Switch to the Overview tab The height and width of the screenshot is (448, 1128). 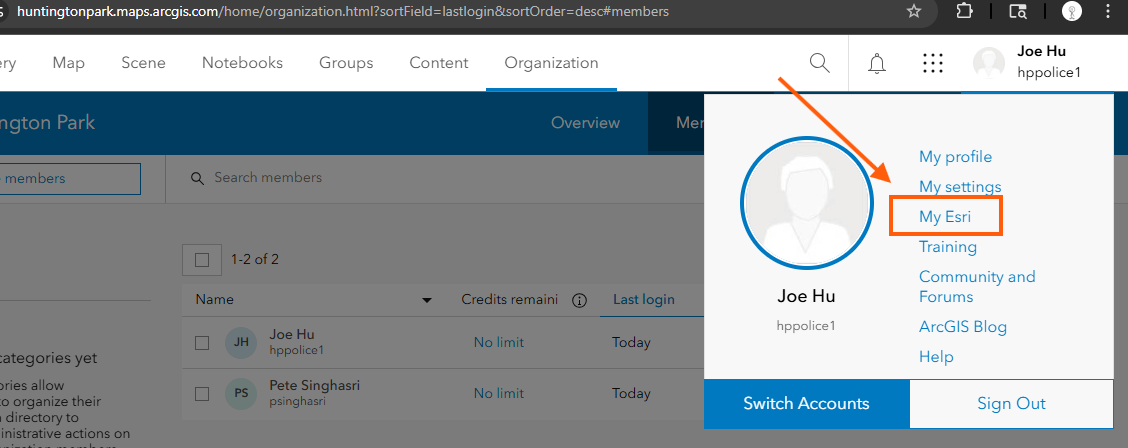click(x=585, y=123)
